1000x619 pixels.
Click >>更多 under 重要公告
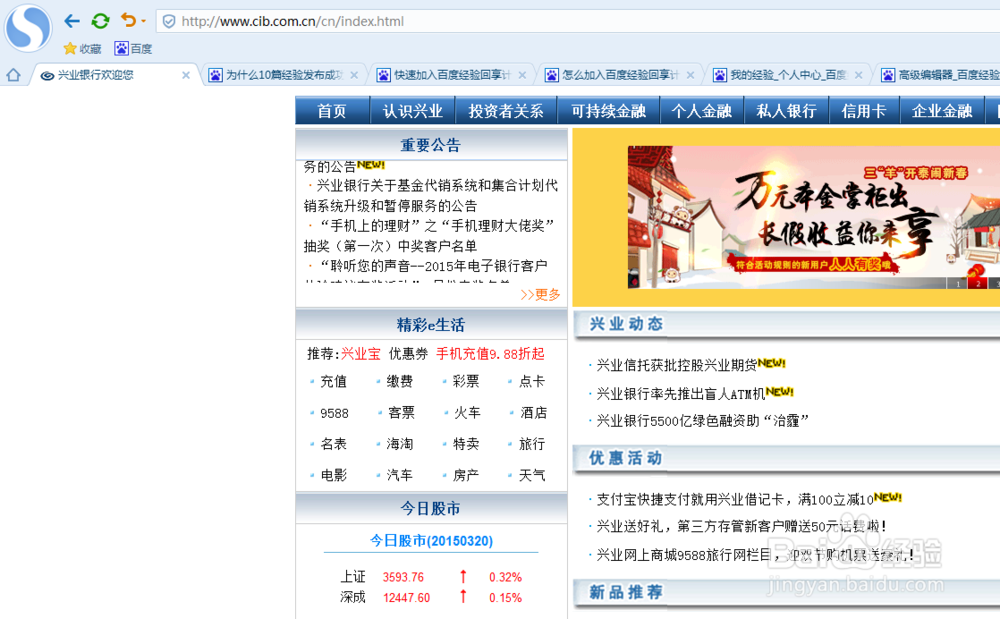coord(540,295)
